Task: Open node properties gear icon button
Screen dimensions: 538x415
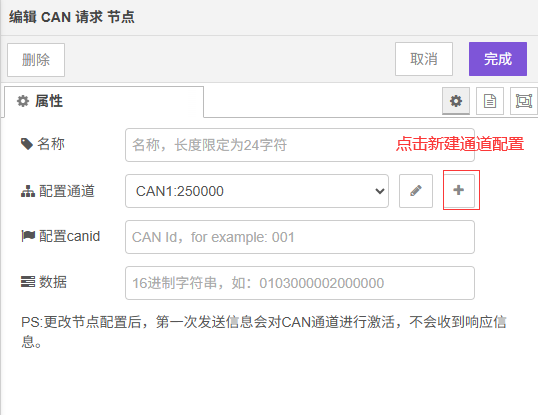Action: point(456,101)
